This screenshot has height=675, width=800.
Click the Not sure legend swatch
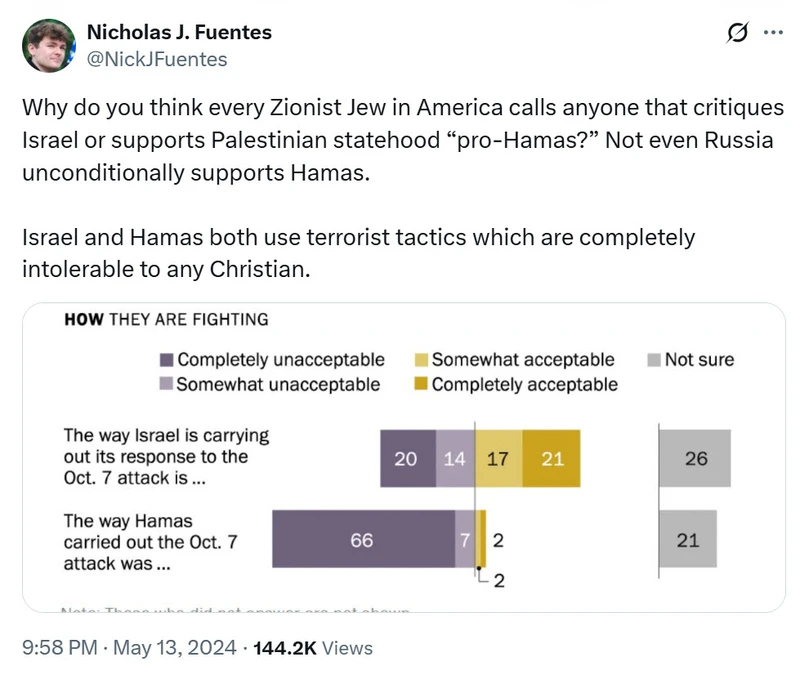click(654, 360)
